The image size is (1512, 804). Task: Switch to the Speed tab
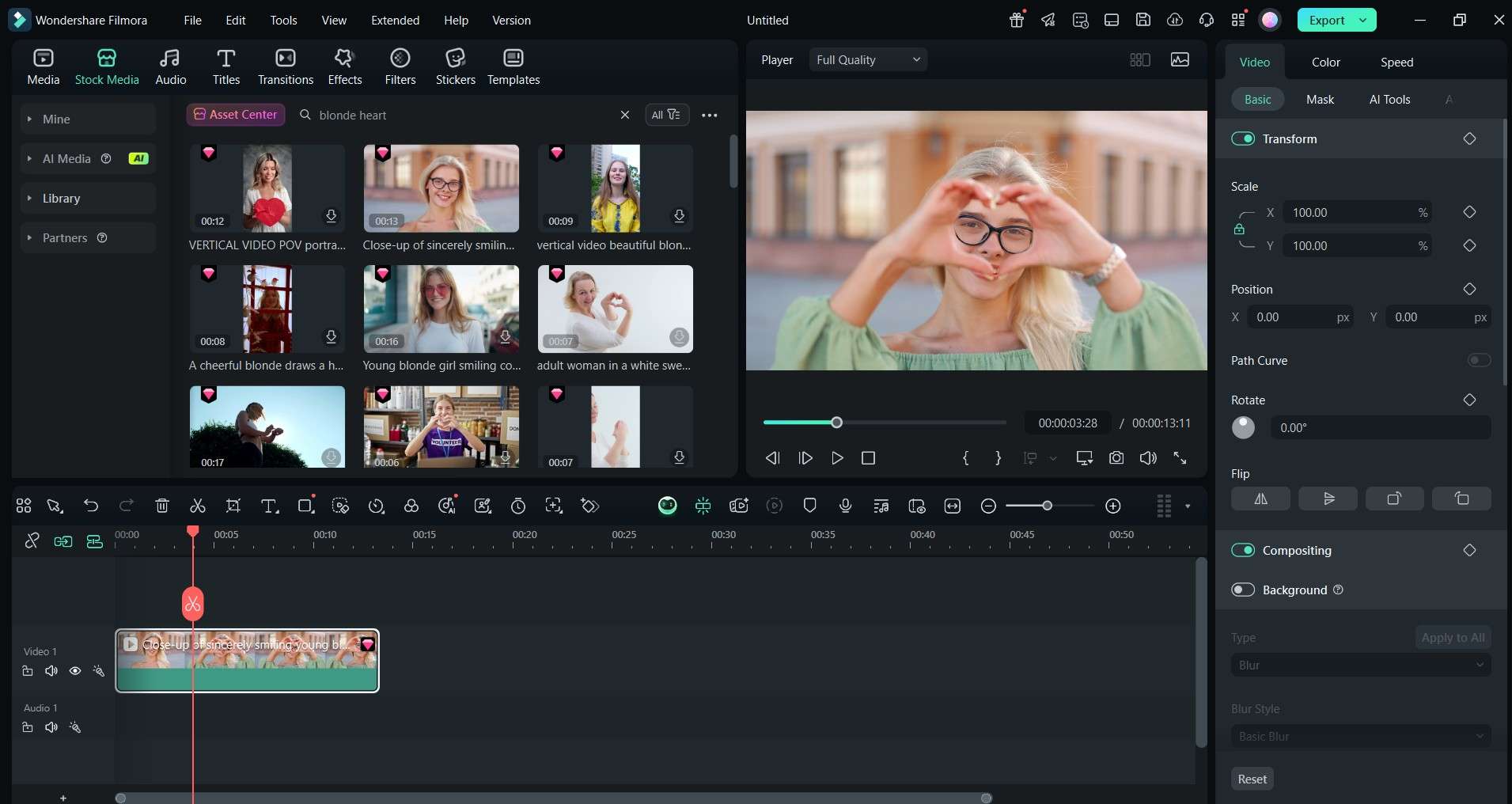(x=1396, y=62)
